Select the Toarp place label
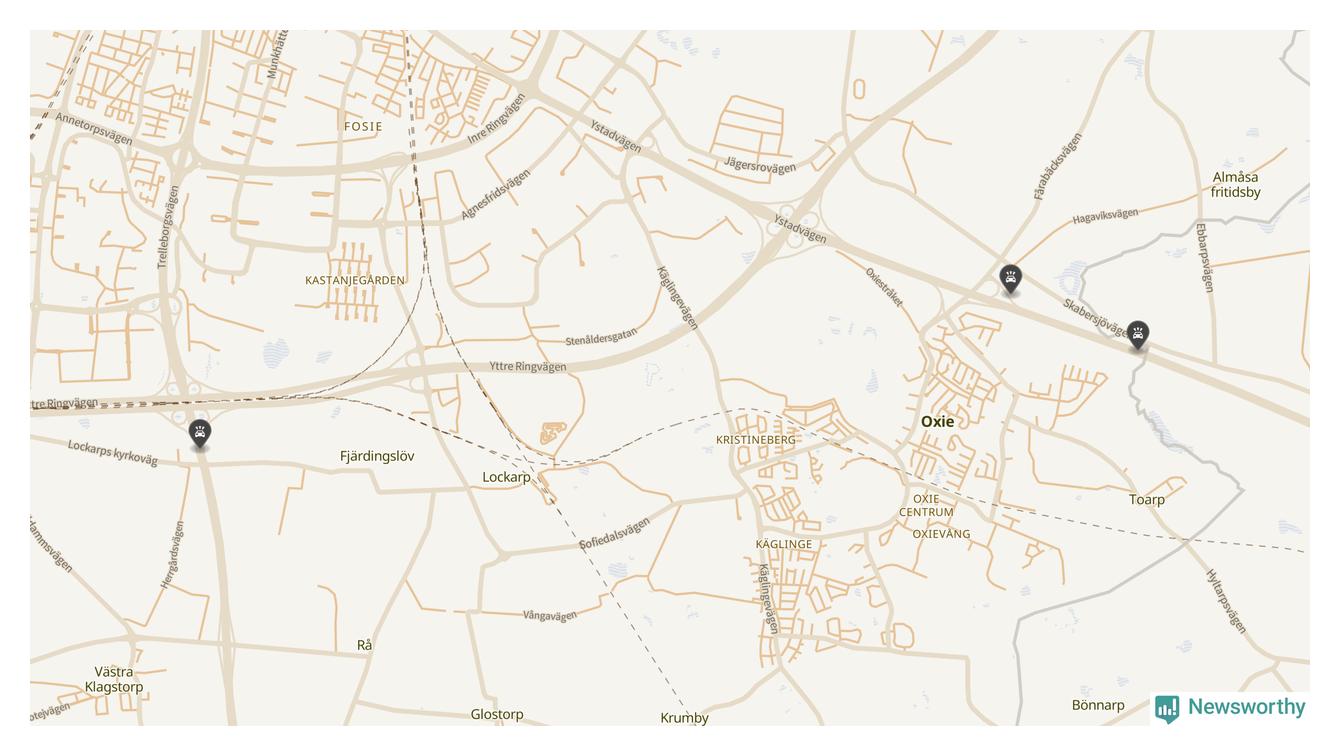The width and height of the screenshot is (1340, 756). 1147,500
